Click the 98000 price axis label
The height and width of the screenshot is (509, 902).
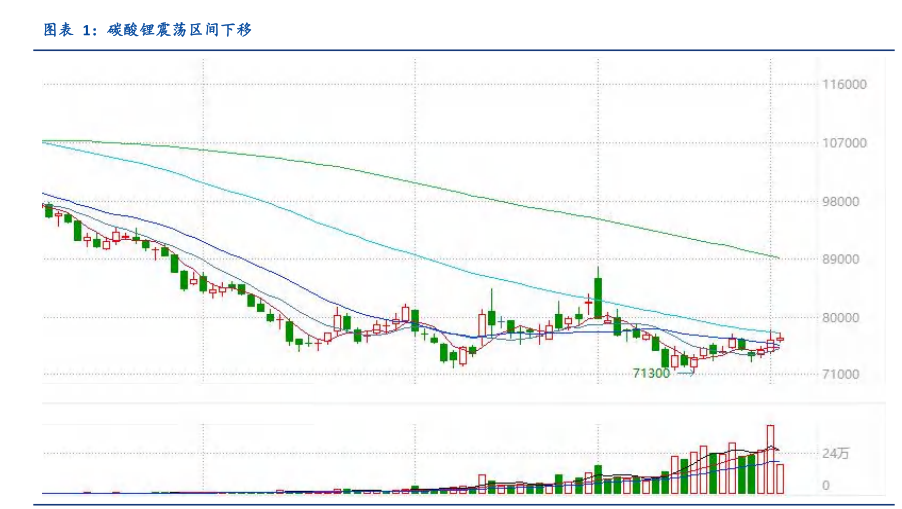(x=840, y=202)
